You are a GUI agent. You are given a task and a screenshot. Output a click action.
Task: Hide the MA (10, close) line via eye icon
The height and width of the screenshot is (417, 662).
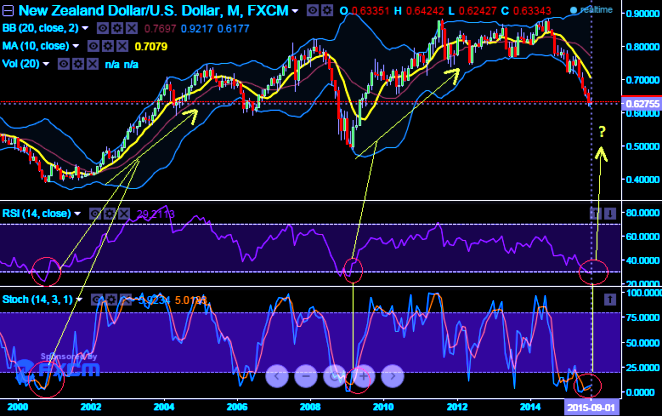click(93, 46)
